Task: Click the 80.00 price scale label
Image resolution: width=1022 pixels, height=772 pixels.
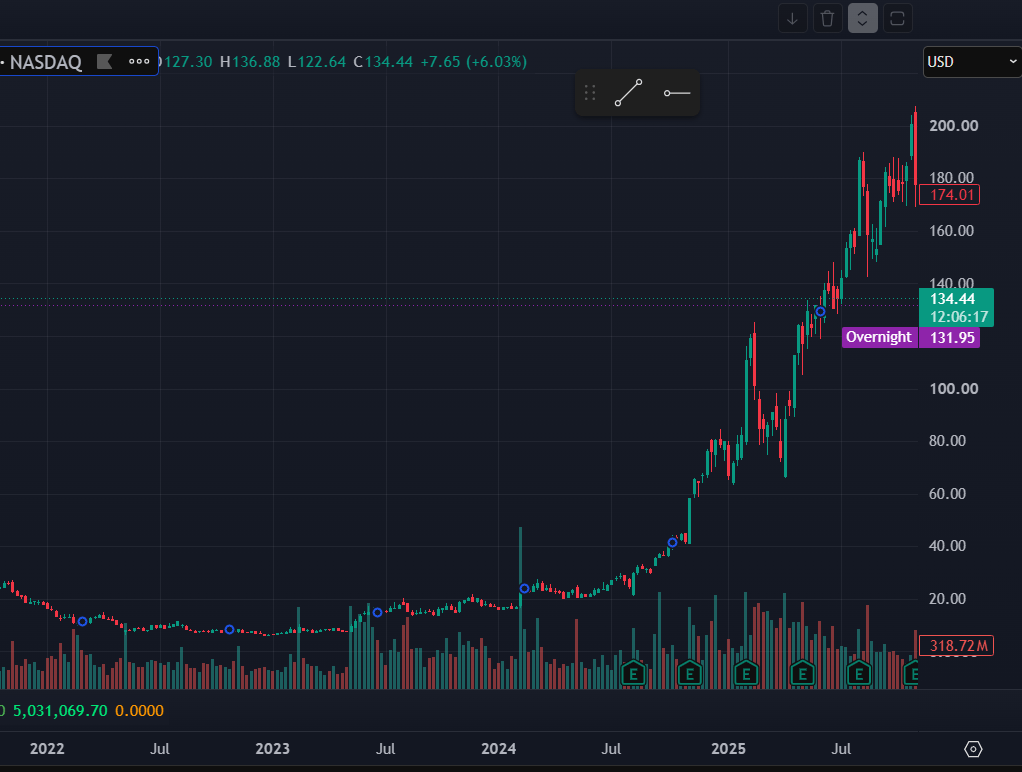Action: (947, 441)
